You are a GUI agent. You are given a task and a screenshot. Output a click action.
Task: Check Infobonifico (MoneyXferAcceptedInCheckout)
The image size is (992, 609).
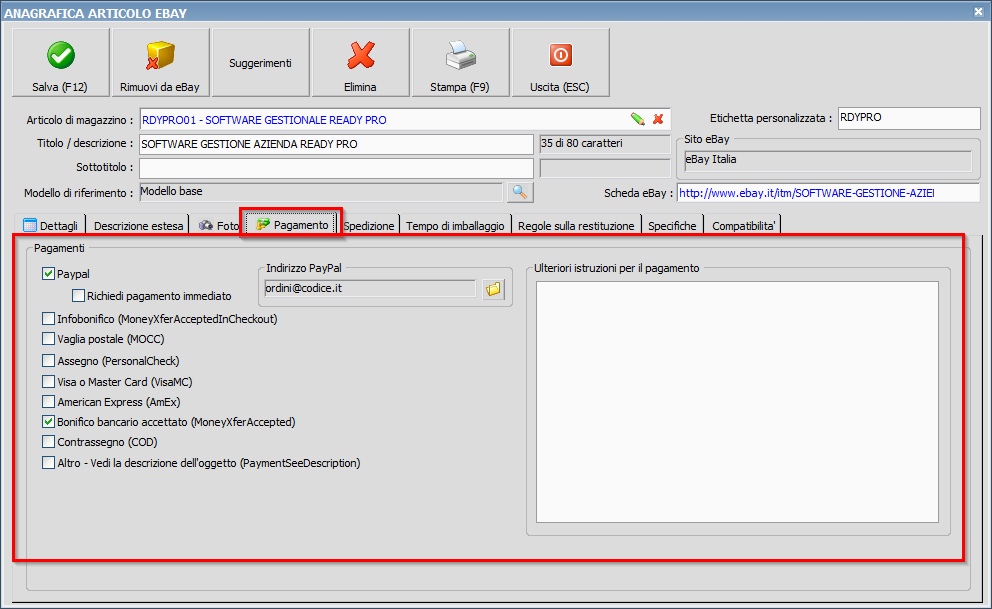[x=48, y=319]
